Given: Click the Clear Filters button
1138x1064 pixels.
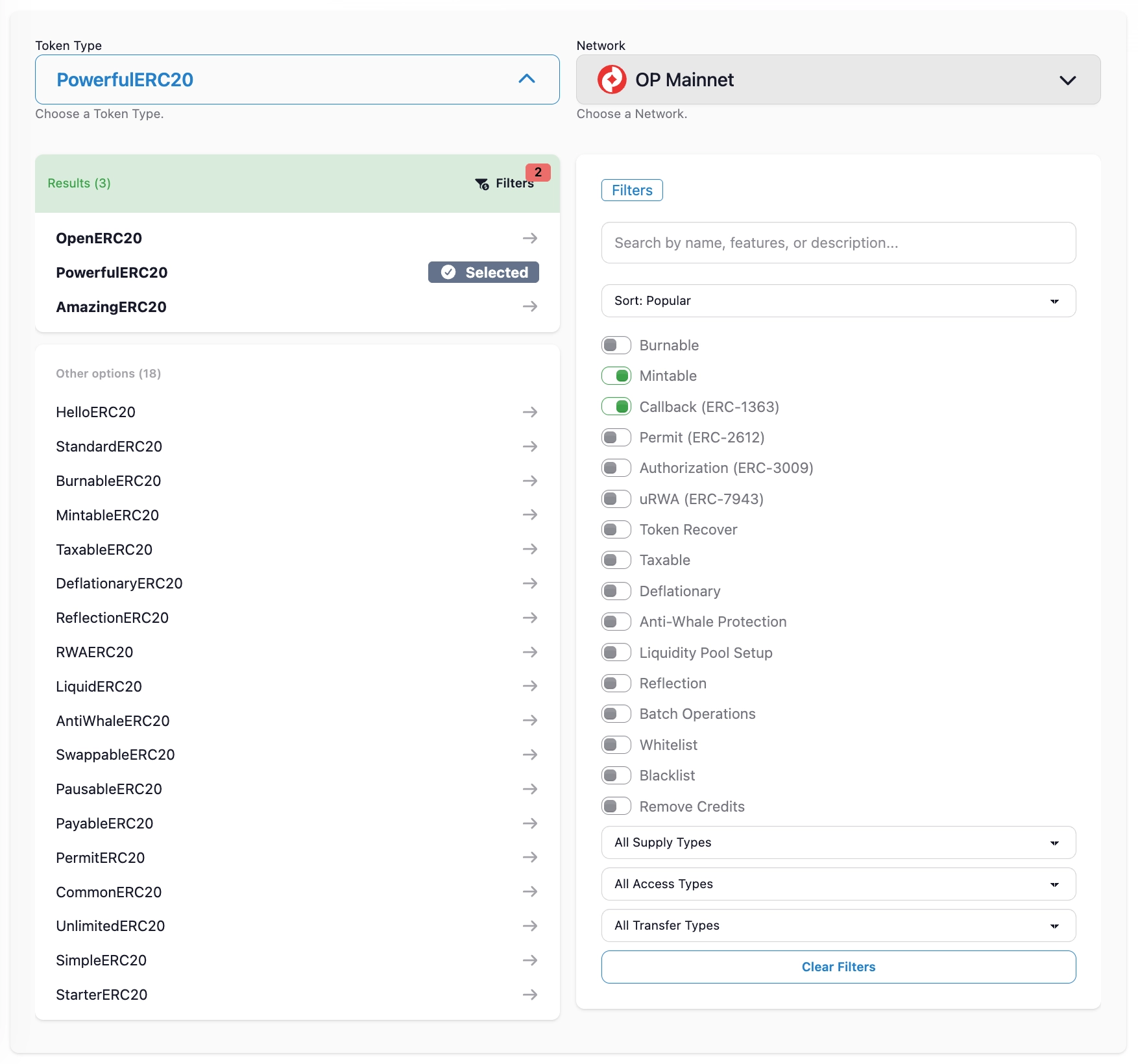Looking at the screenshot, I should 838,967.
